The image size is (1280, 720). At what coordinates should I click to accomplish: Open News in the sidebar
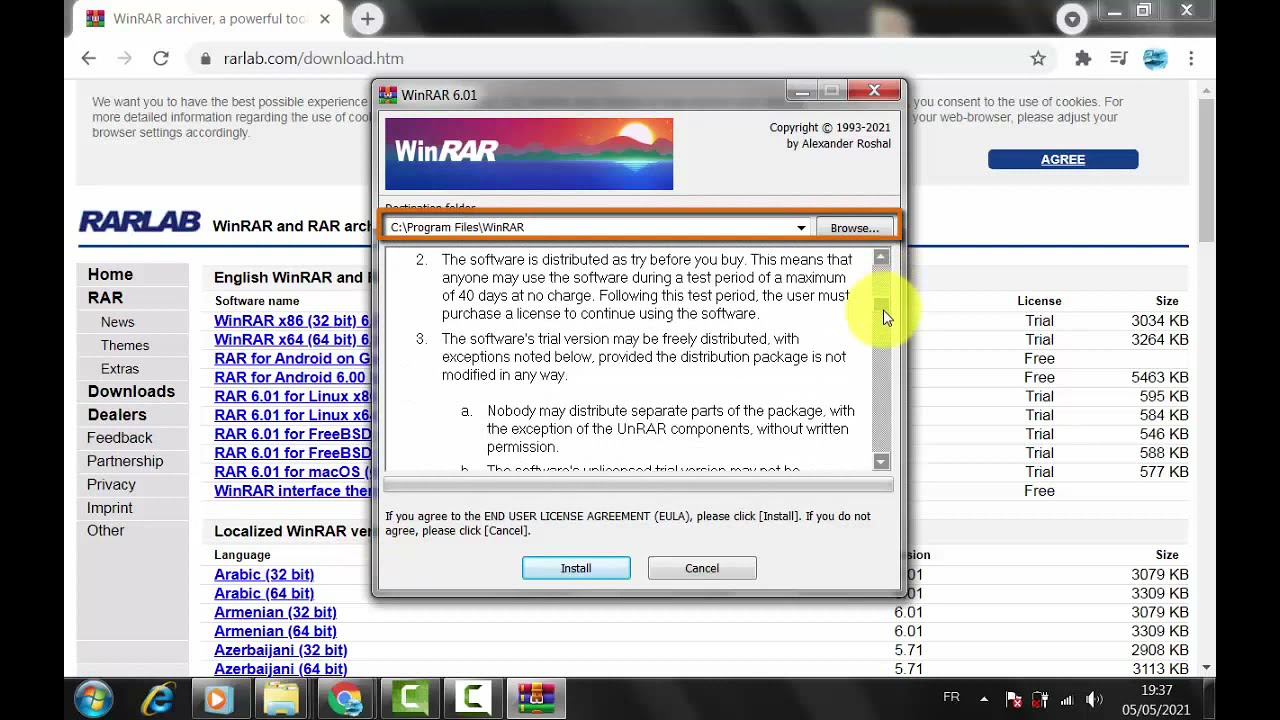point(117,322)
